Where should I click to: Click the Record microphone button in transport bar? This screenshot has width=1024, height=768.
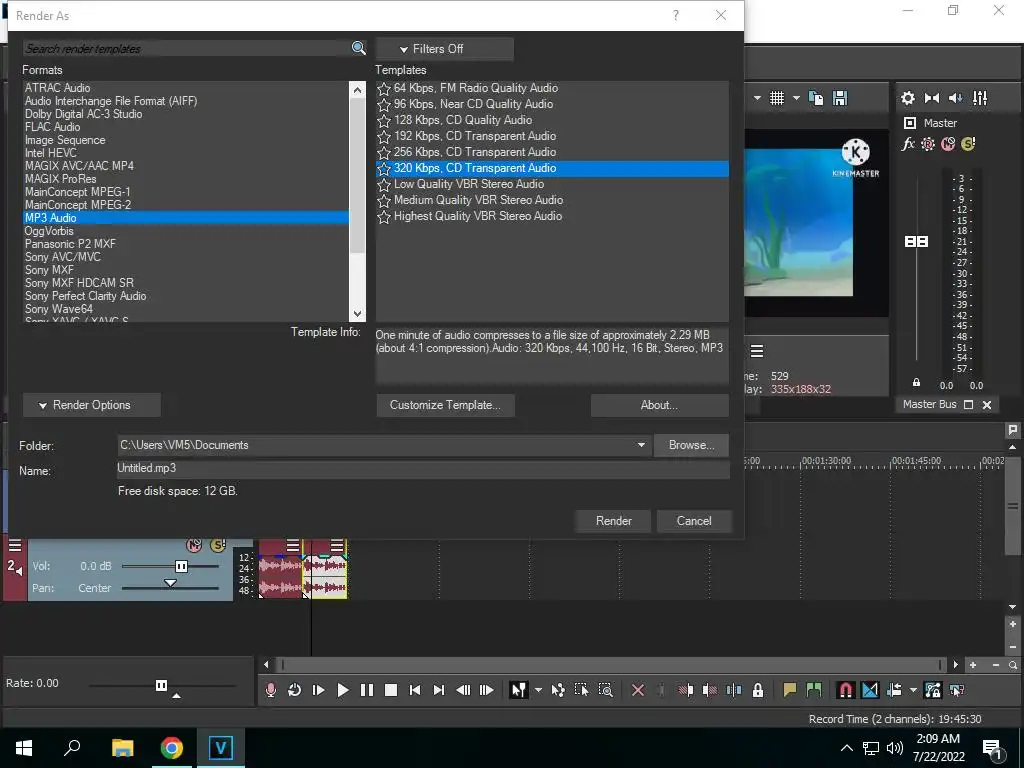point(270,690)
